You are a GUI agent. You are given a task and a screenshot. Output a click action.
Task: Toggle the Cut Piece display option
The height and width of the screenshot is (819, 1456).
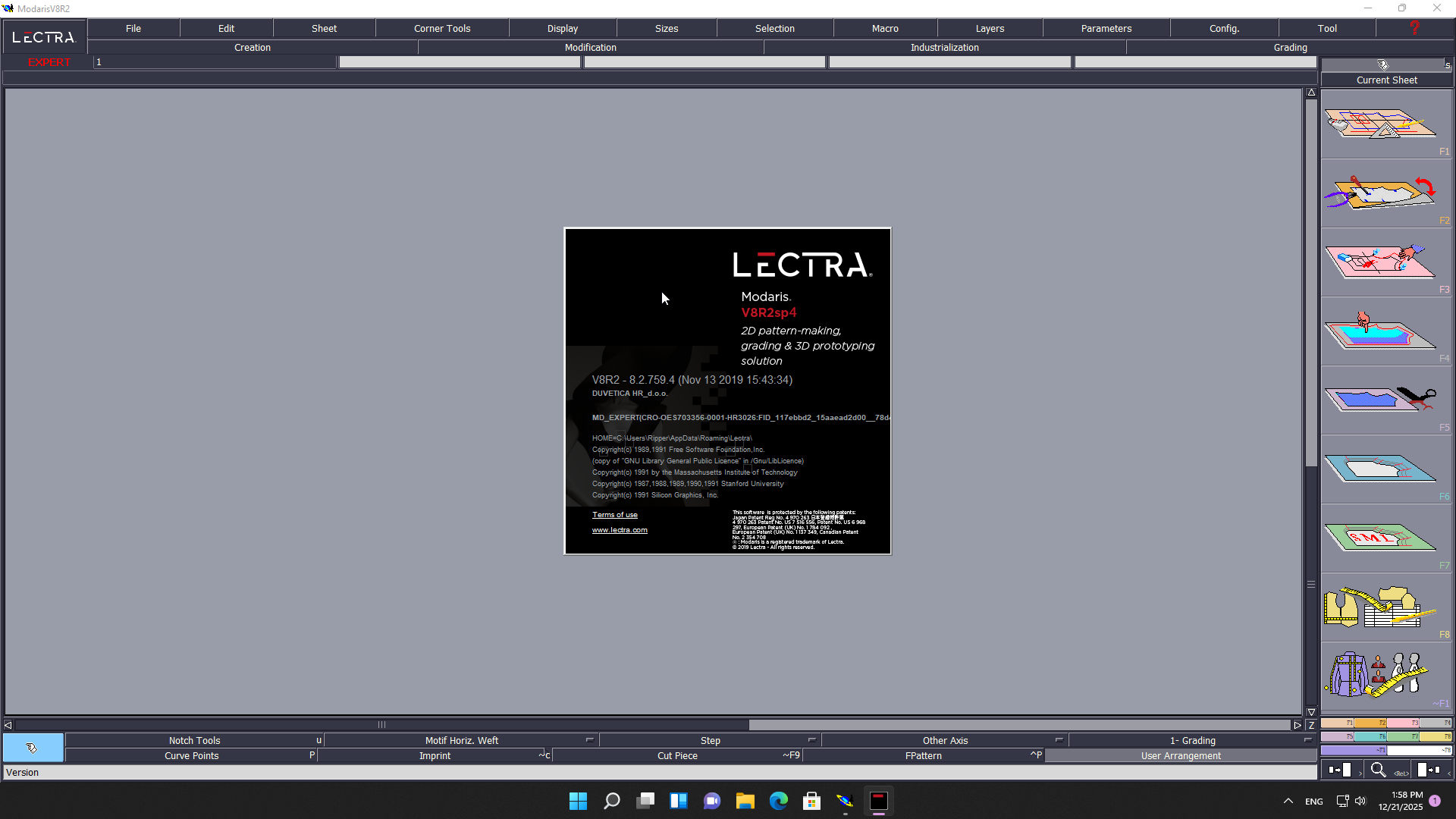pyautogui.click(x=677, y=756)
